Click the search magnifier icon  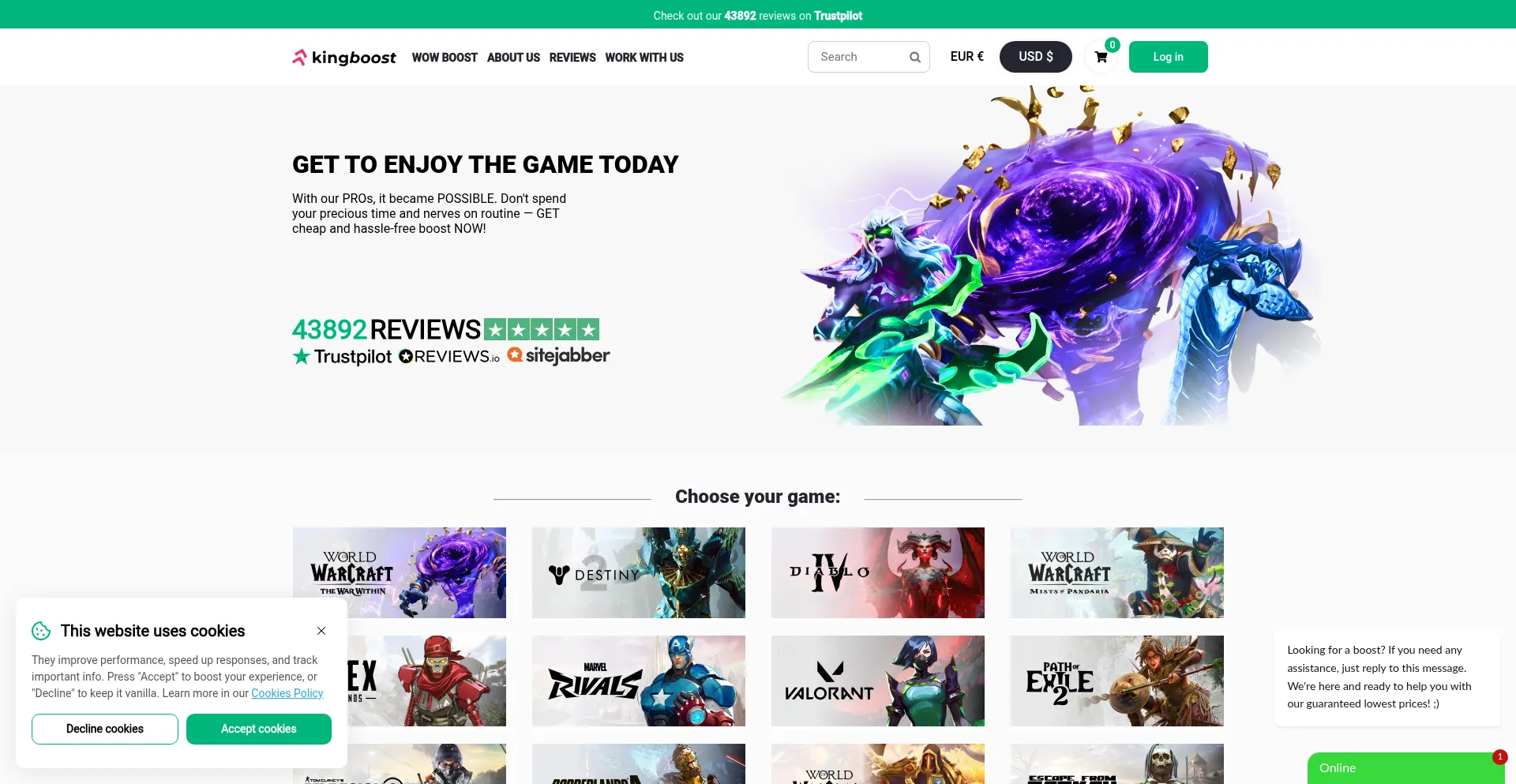pyautogui.click(x=915, y=57)
